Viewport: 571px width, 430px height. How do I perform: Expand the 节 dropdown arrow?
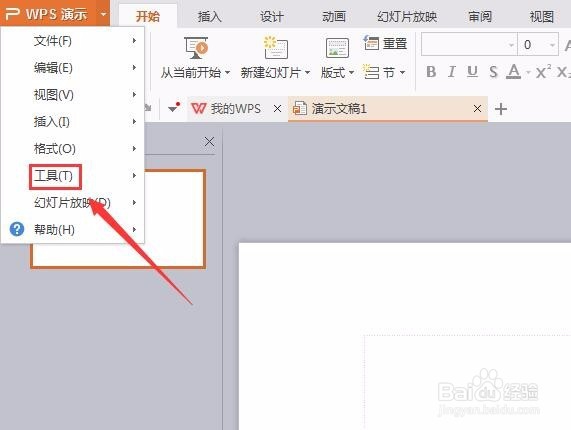coord(402,72)
